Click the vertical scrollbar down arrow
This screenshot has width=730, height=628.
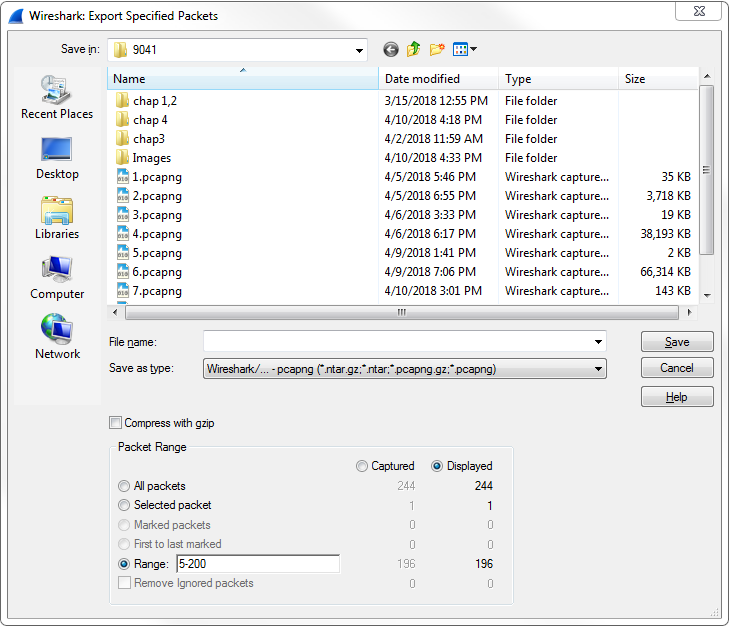707,296
